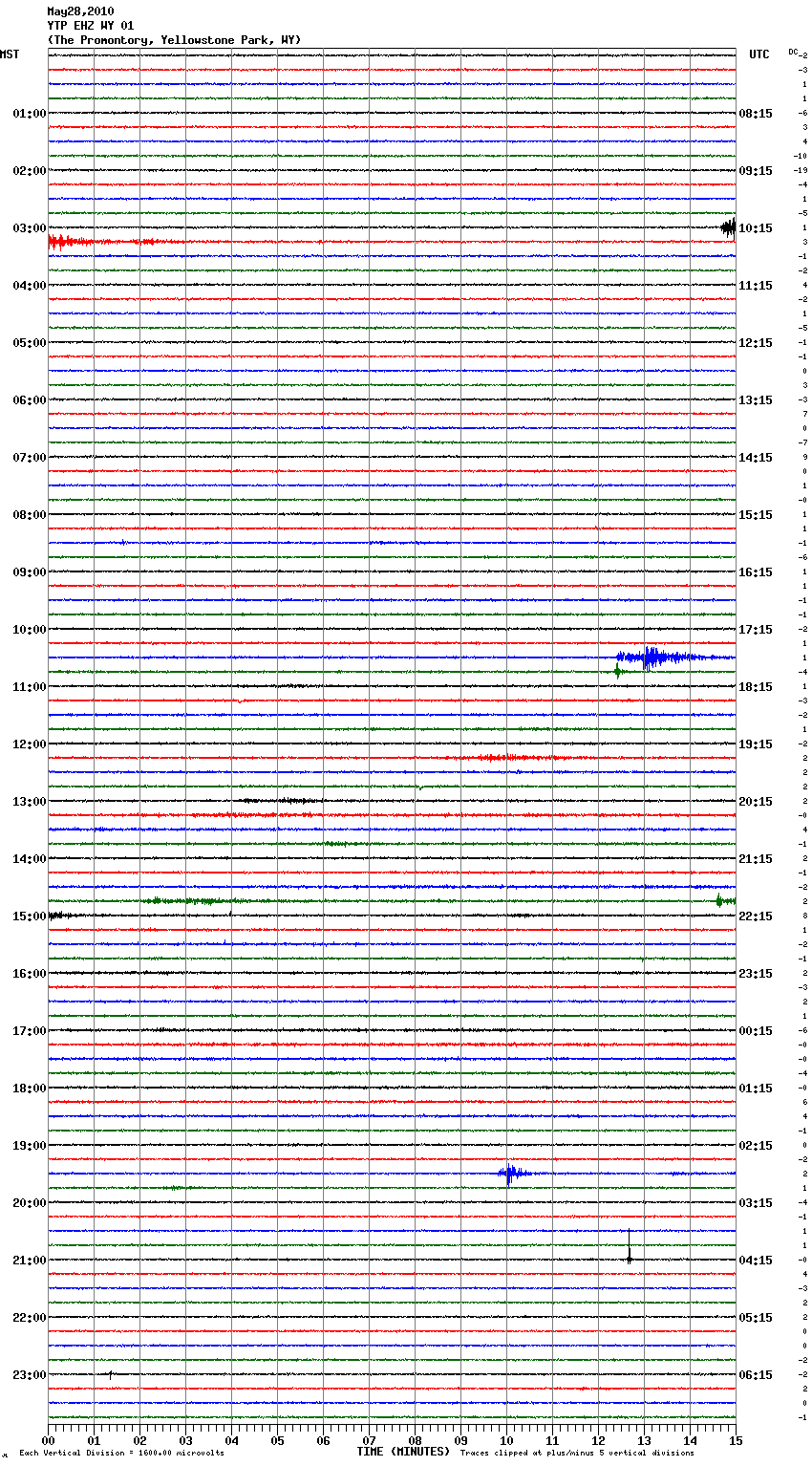The width and height of the screenshot is (812, 1466).
Task: Select the 12:15 UTC time label
Action: point(756,343)
